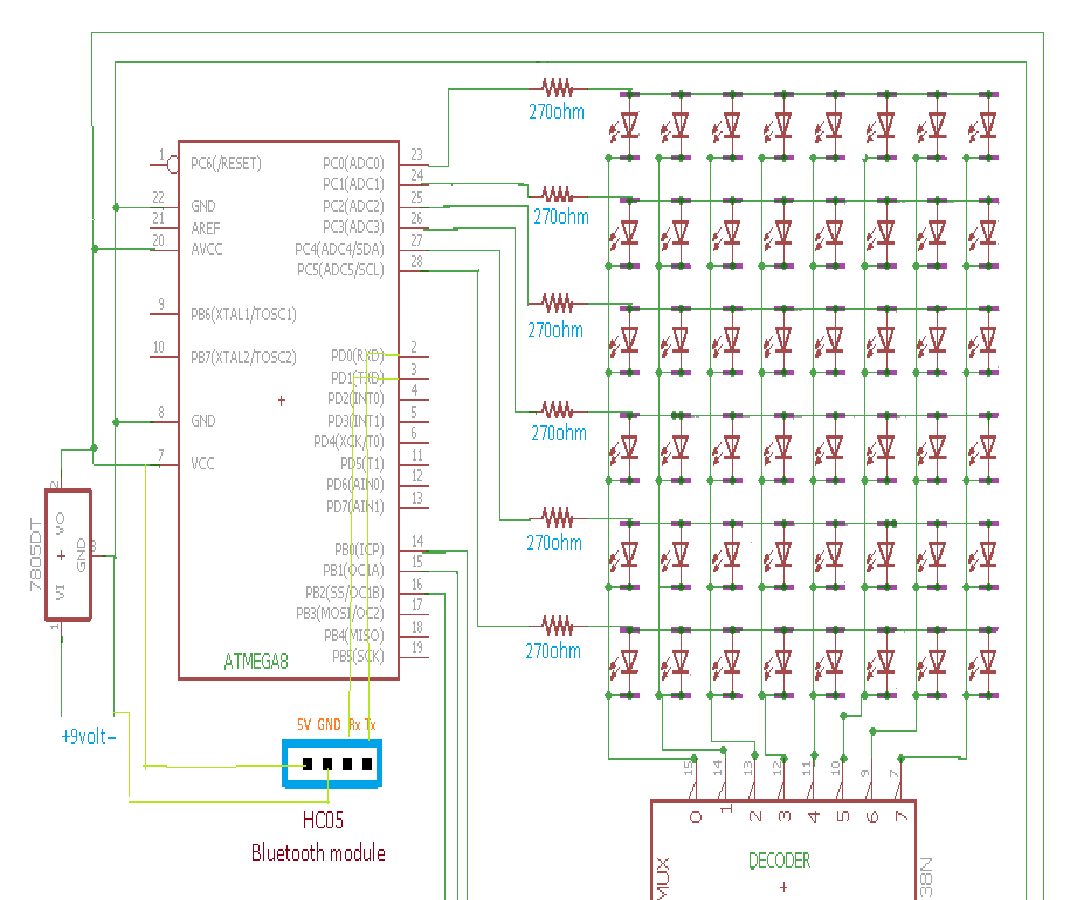Viewport: 1080px width, 900px height.
Task: Select the DECODER component symbol
Action: tap(785, 860)
